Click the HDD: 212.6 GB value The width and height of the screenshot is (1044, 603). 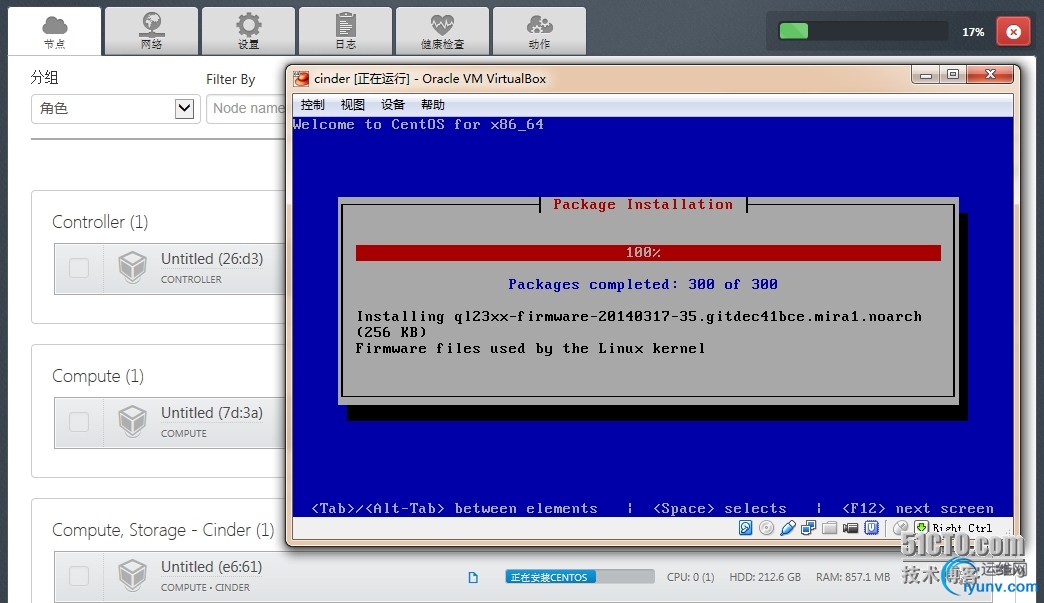click(764, 577)
